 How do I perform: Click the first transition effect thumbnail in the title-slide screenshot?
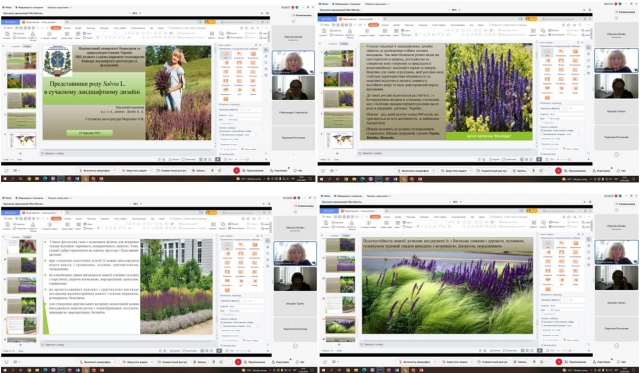(x=225, y=55)
